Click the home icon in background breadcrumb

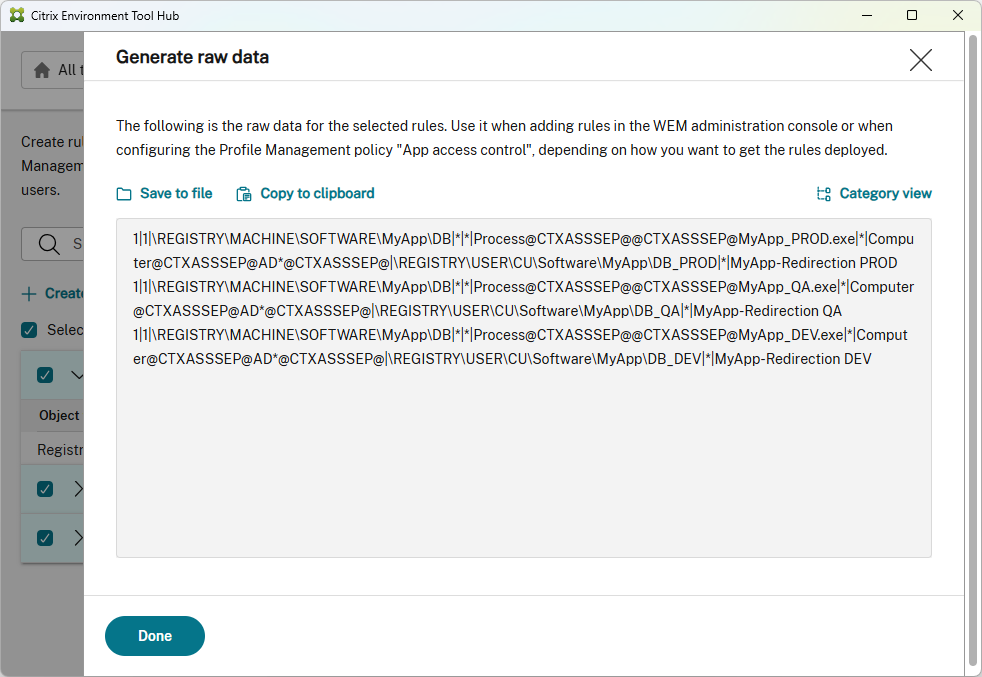(42, 70)
